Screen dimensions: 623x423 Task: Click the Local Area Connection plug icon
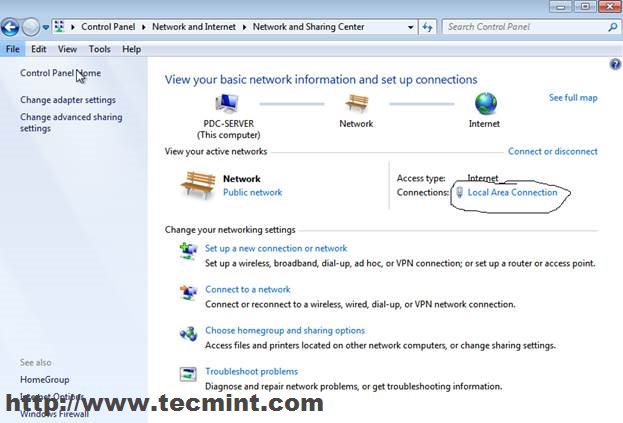459,192
